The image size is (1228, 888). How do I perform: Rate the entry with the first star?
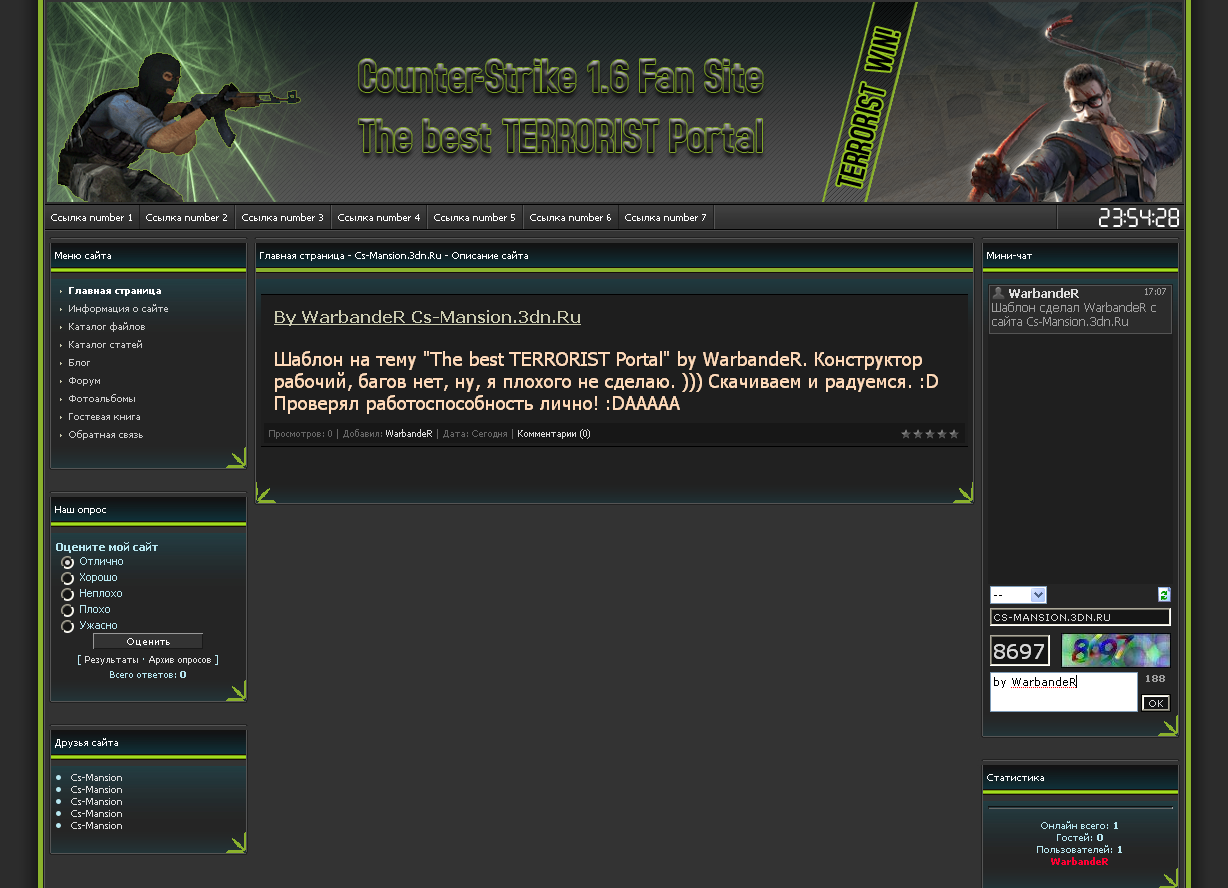coord(906,434)
